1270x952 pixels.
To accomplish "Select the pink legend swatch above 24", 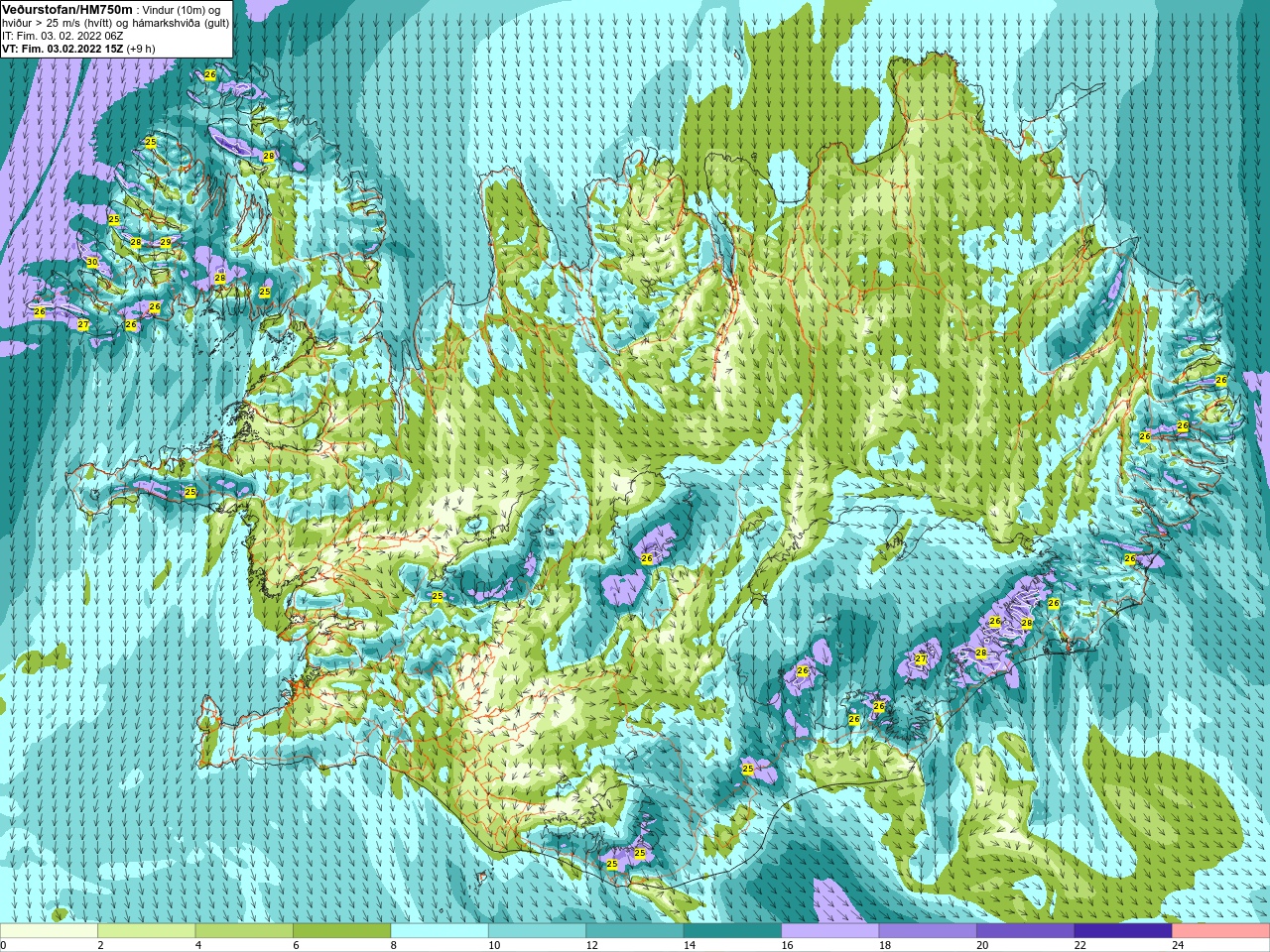I will (1221, 931).
